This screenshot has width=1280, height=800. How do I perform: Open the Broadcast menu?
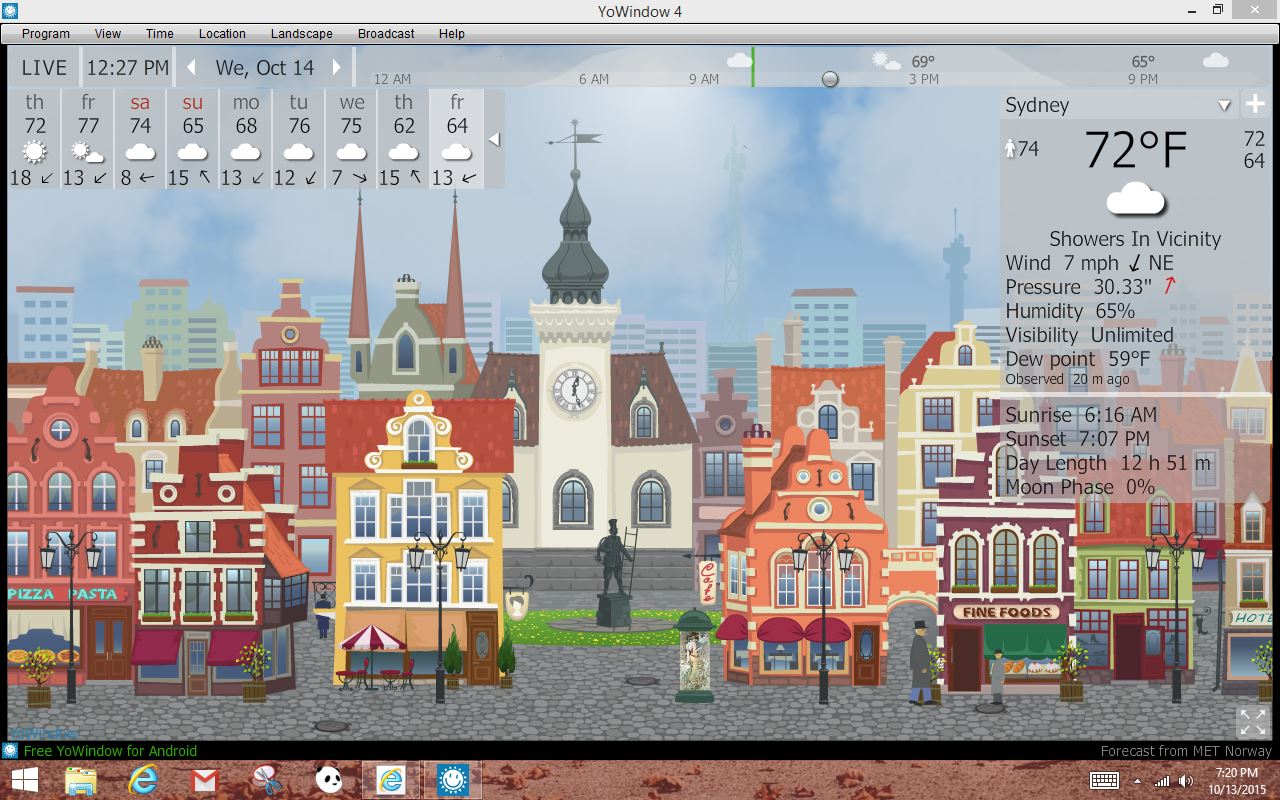[x=386, y=33]
